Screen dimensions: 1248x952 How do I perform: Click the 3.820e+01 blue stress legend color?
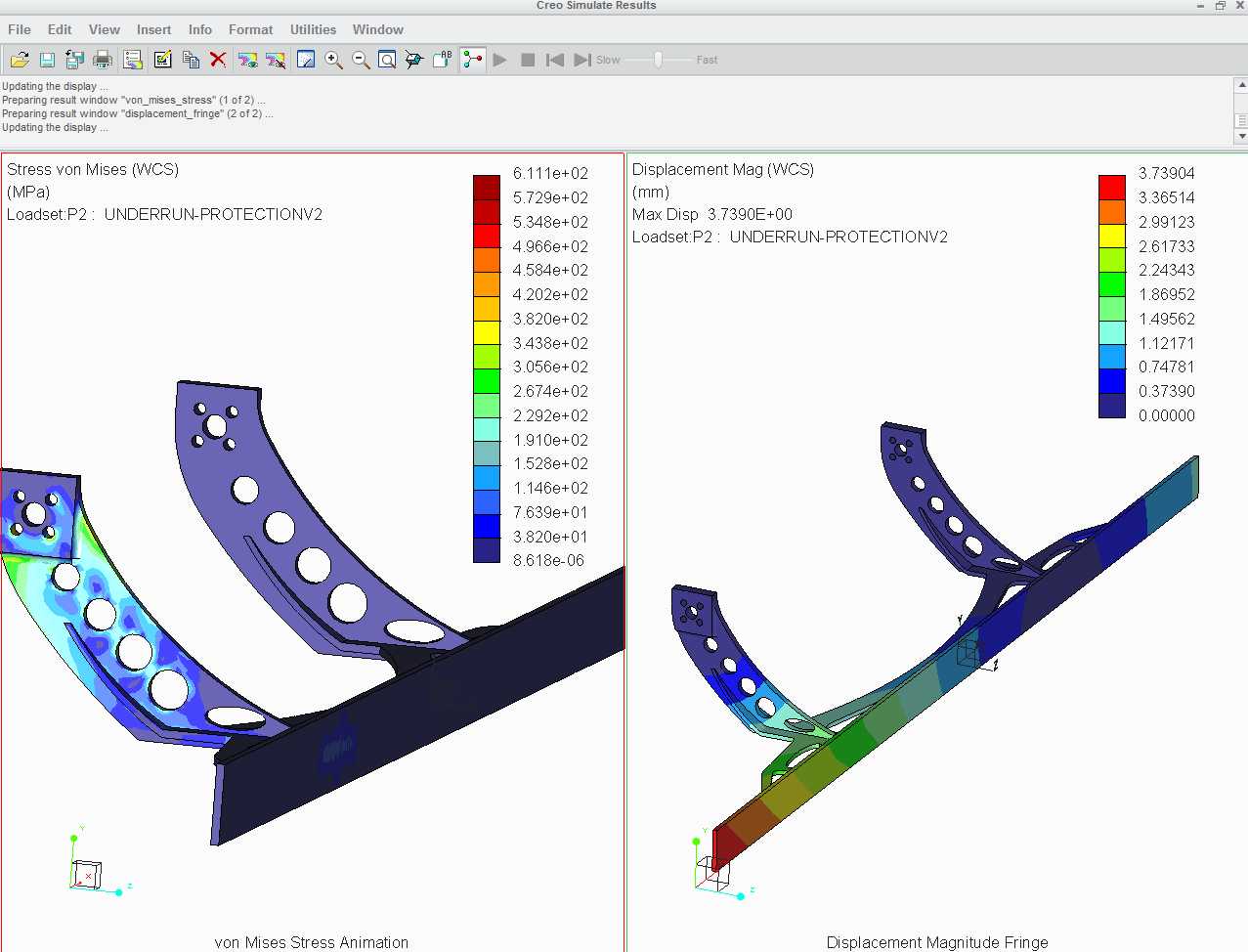tap(487, 525)
